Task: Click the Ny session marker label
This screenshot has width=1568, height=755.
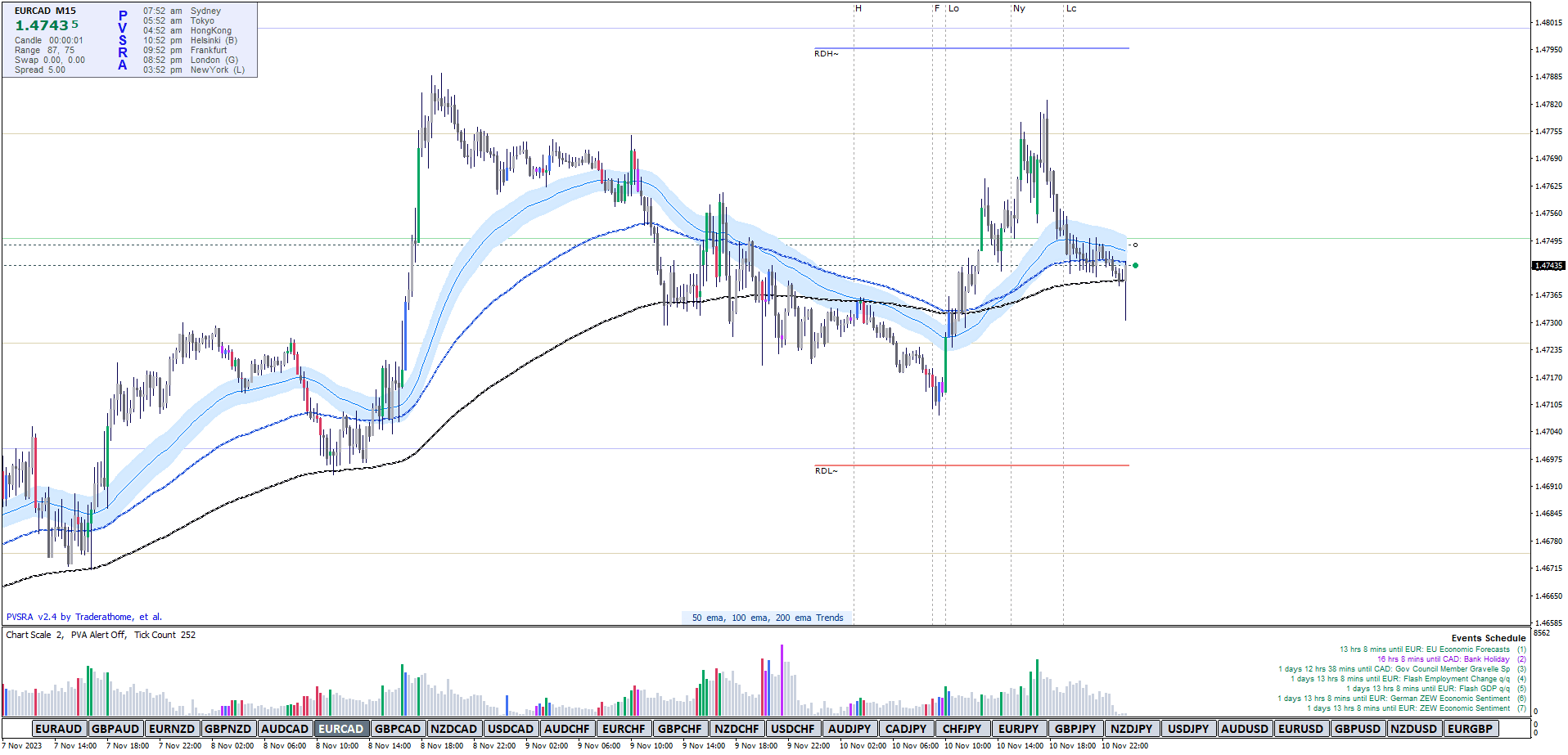Action: (x=1019, y=9)
